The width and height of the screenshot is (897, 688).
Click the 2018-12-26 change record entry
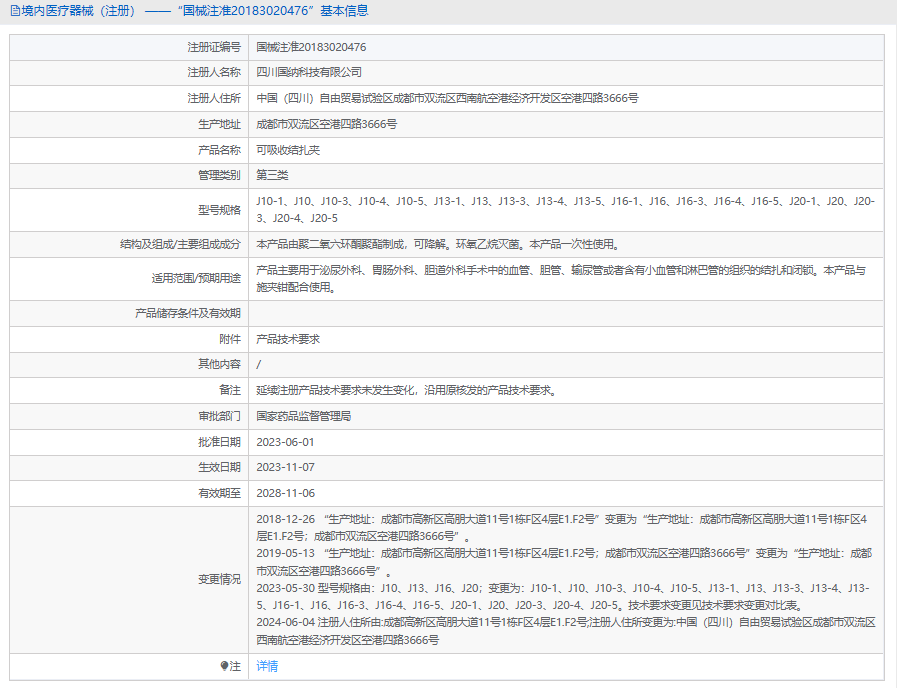click(x=562, y=528)
